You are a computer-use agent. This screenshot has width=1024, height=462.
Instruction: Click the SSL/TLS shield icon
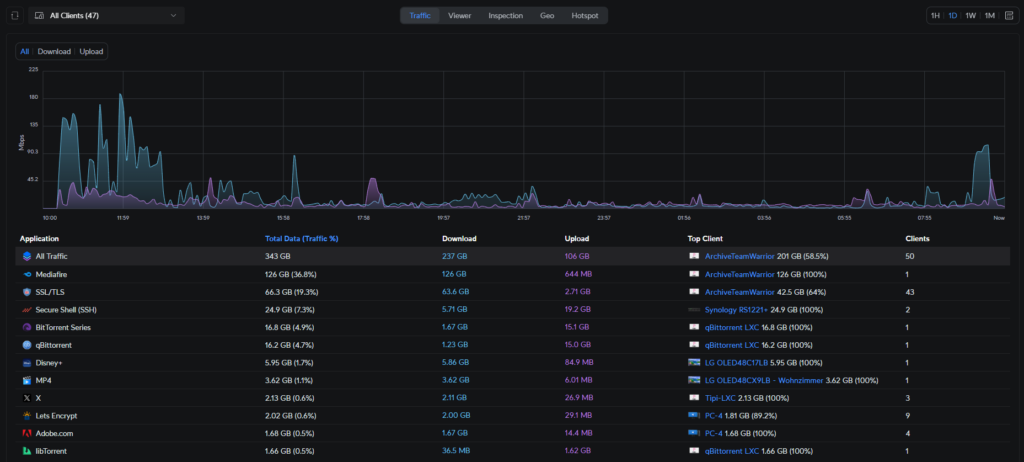[x=27, y=291]
